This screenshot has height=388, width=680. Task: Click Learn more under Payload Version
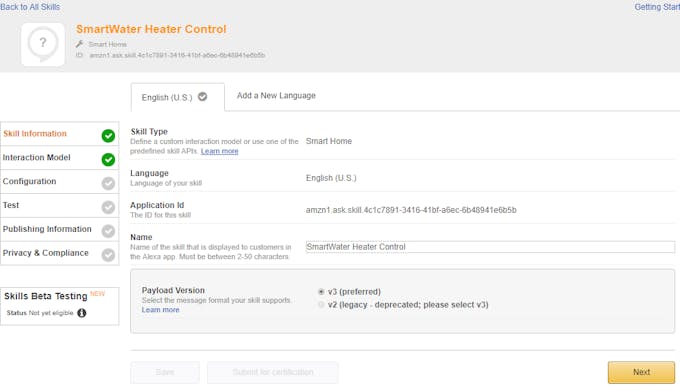click(x=160, y=310)
